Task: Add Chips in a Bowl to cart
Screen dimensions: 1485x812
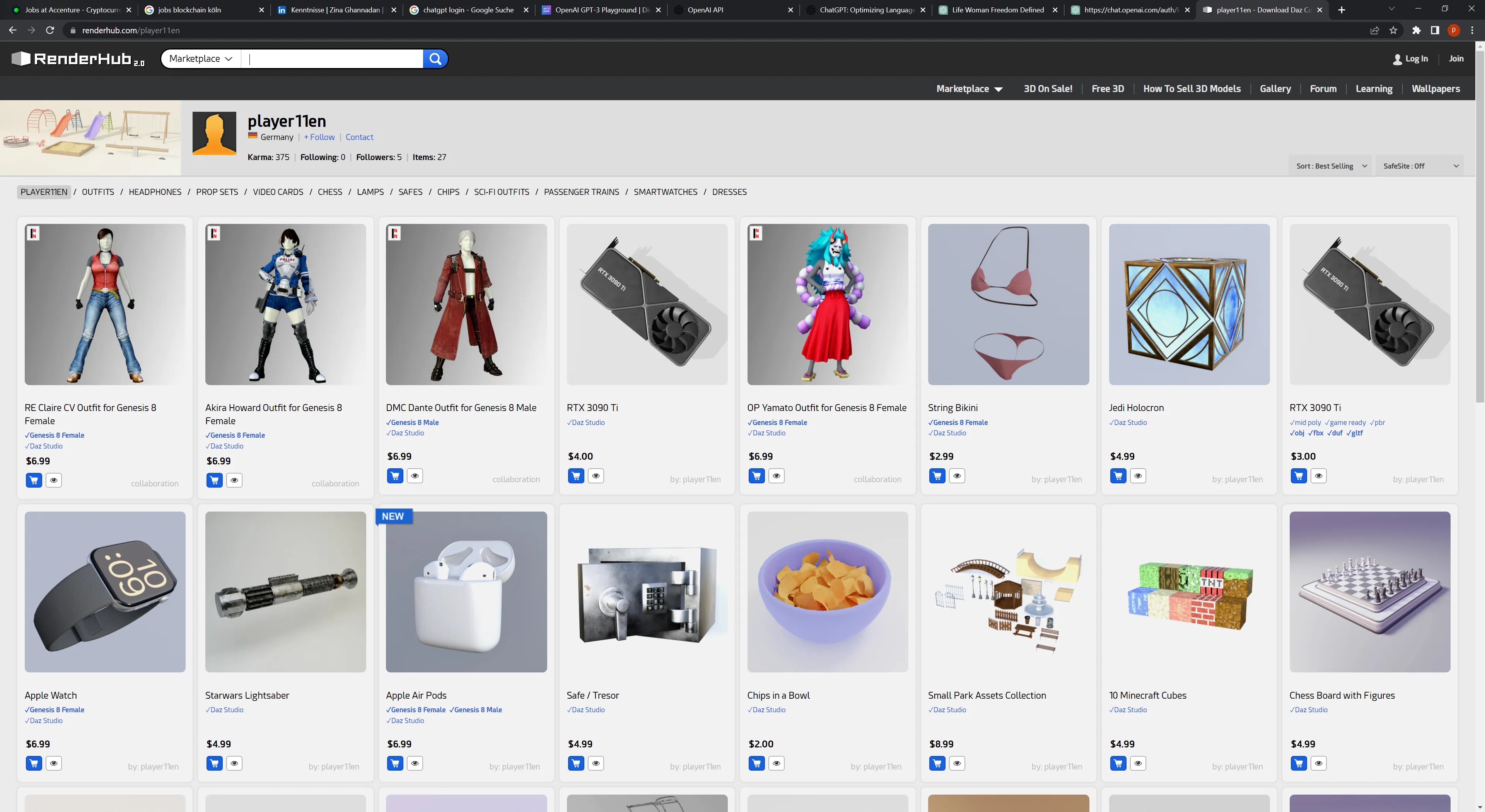Action: click(x=756, y=764)
